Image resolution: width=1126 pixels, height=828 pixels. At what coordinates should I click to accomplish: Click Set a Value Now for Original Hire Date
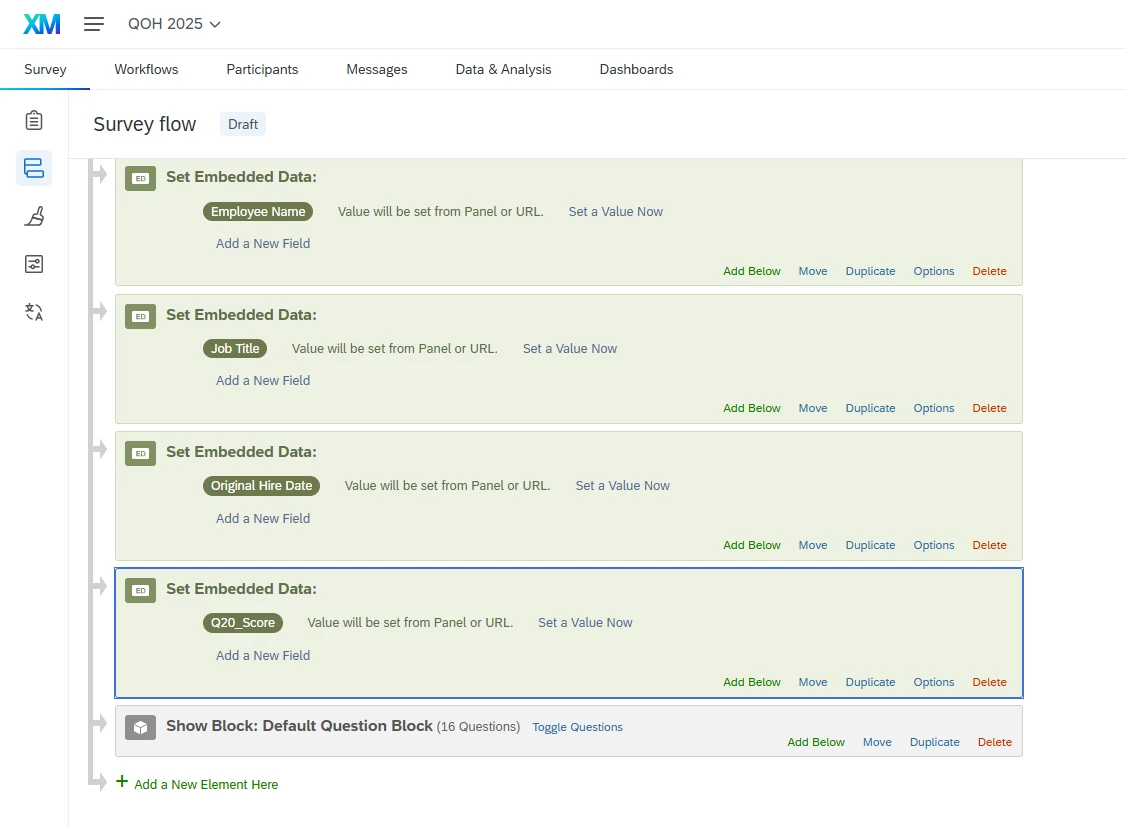(623, 486)
